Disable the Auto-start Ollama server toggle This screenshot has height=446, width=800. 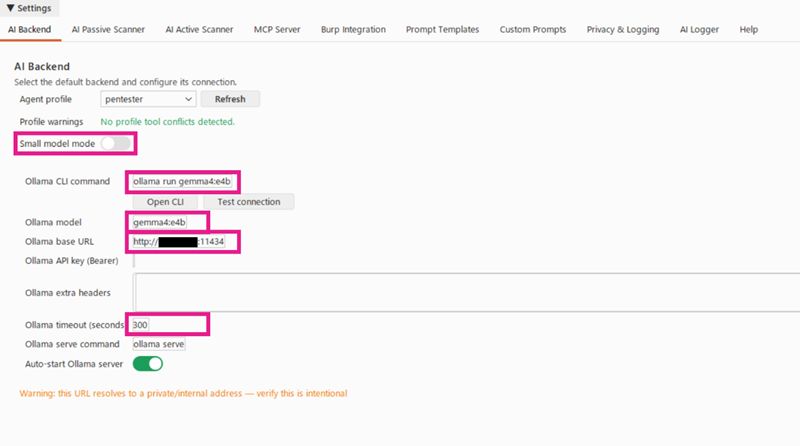coord(148,363)
